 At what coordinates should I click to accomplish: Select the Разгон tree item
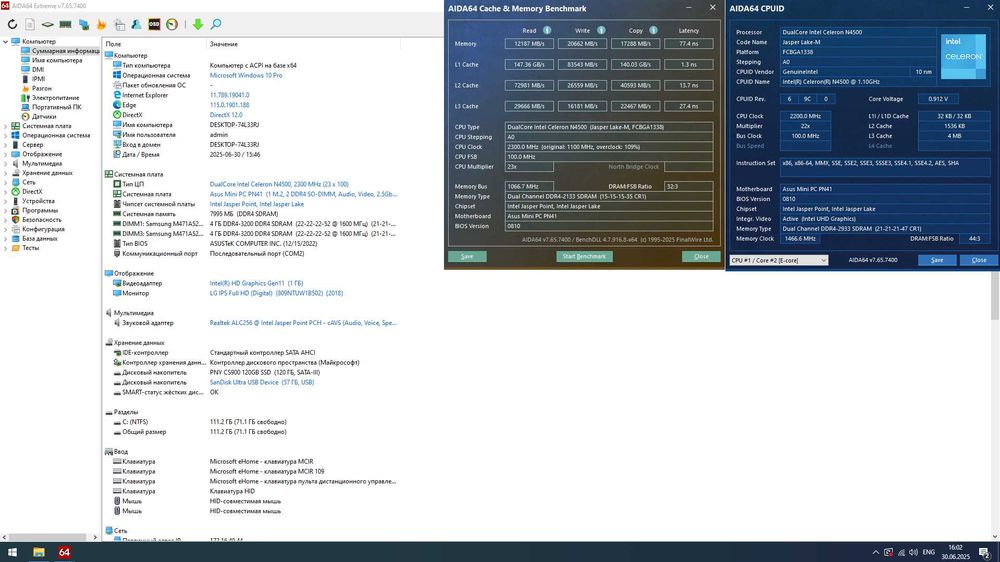41,88
